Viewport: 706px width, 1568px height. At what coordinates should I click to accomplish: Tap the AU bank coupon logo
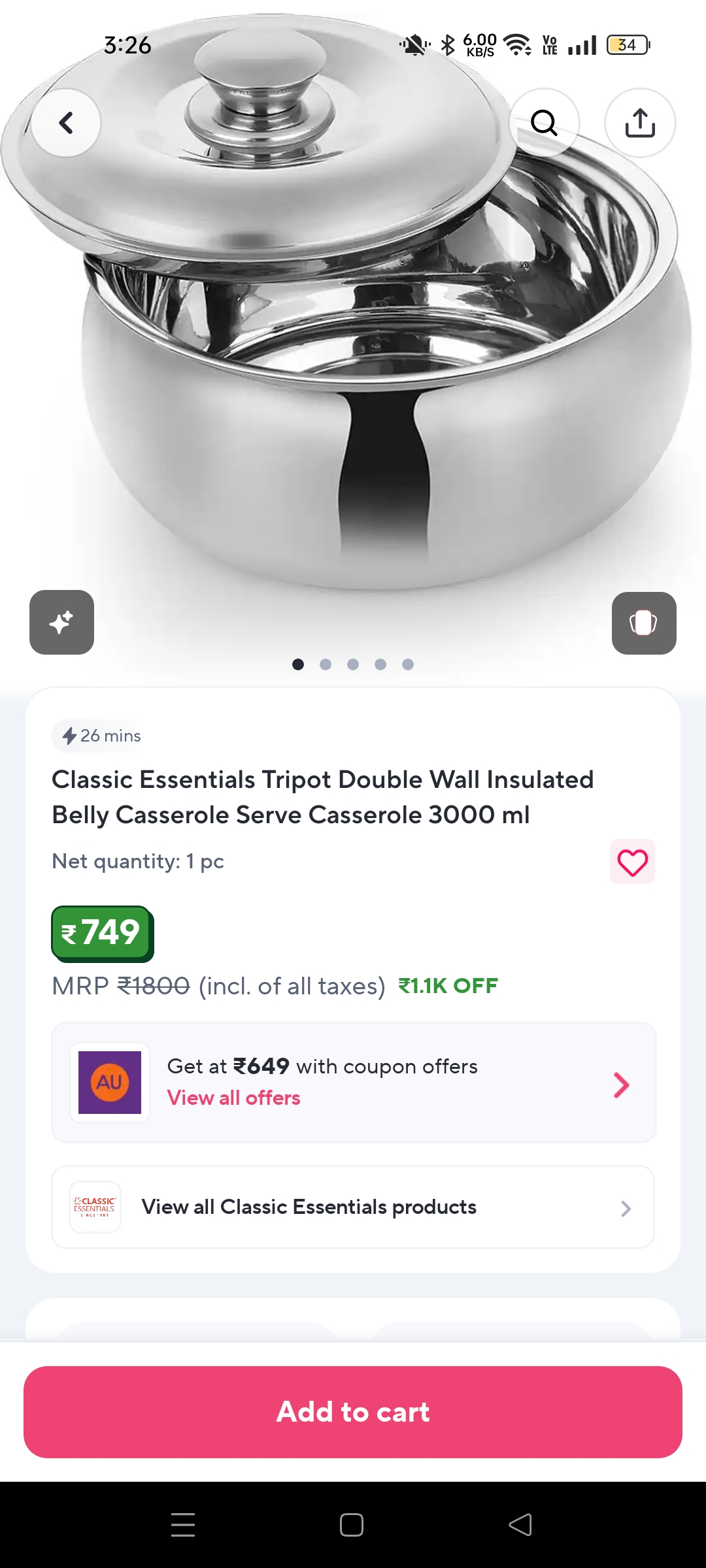click(109, 1083)
